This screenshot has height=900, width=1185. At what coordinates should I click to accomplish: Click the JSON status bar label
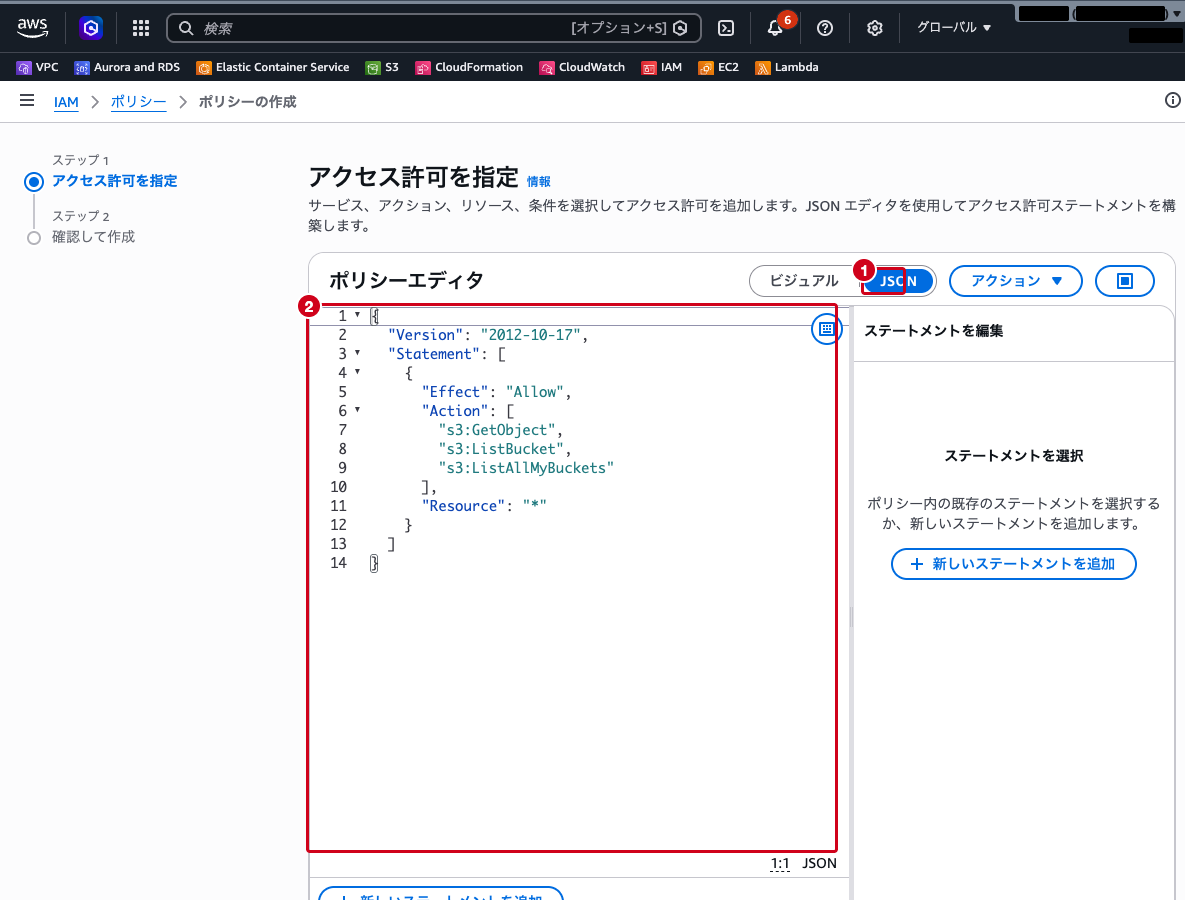(x=819, y=864)
